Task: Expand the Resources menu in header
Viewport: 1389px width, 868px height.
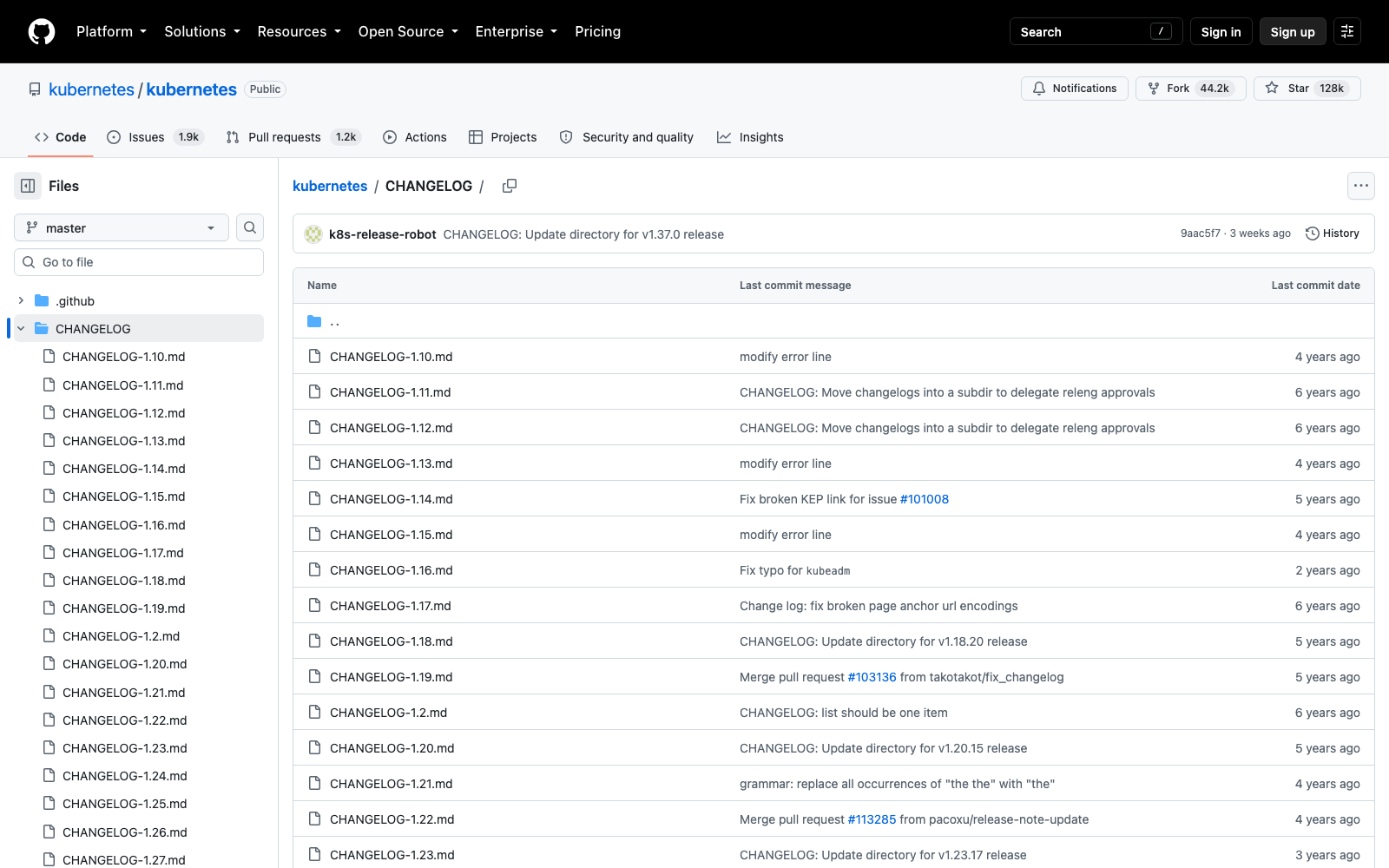Action: [x=299, y=31]
